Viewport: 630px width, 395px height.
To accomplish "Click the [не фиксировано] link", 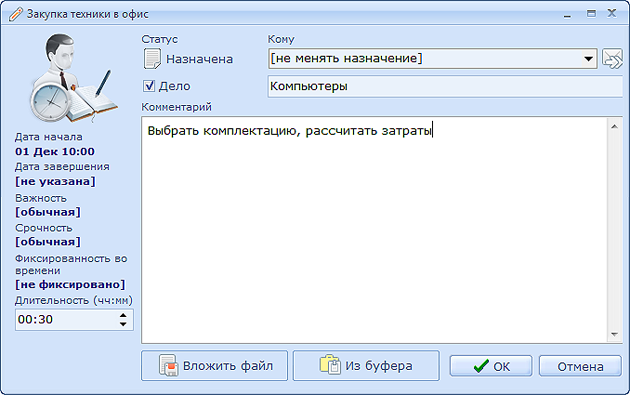I will click(70, 284).
